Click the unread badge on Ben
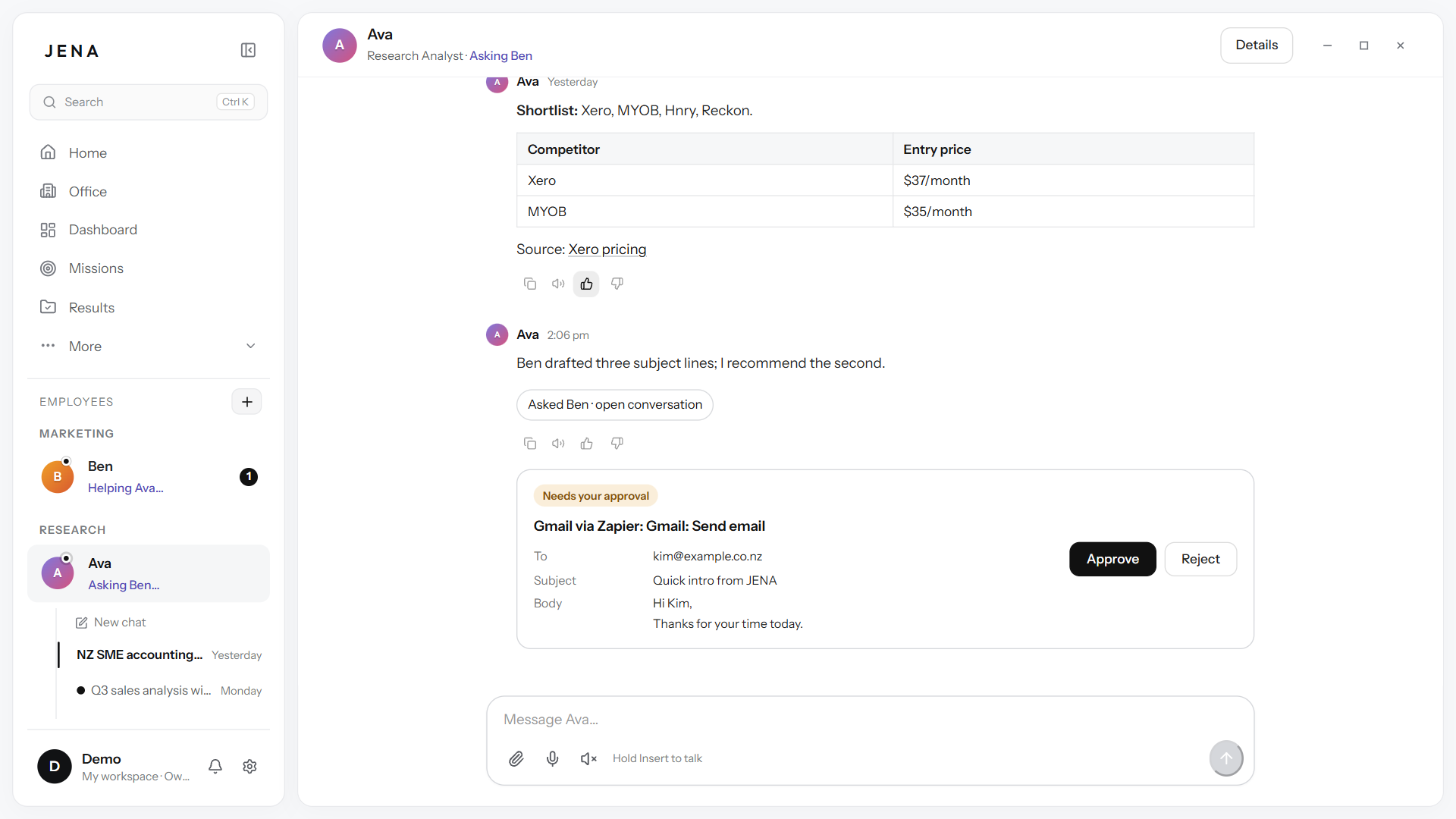 (249, 477)
